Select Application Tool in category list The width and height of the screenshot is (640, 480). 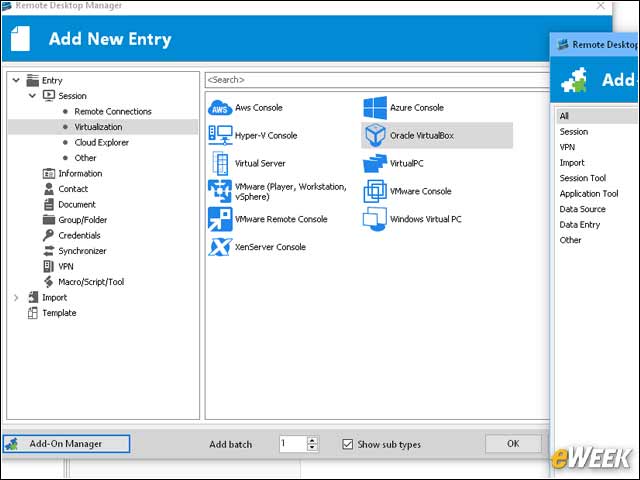pos(589,193)
